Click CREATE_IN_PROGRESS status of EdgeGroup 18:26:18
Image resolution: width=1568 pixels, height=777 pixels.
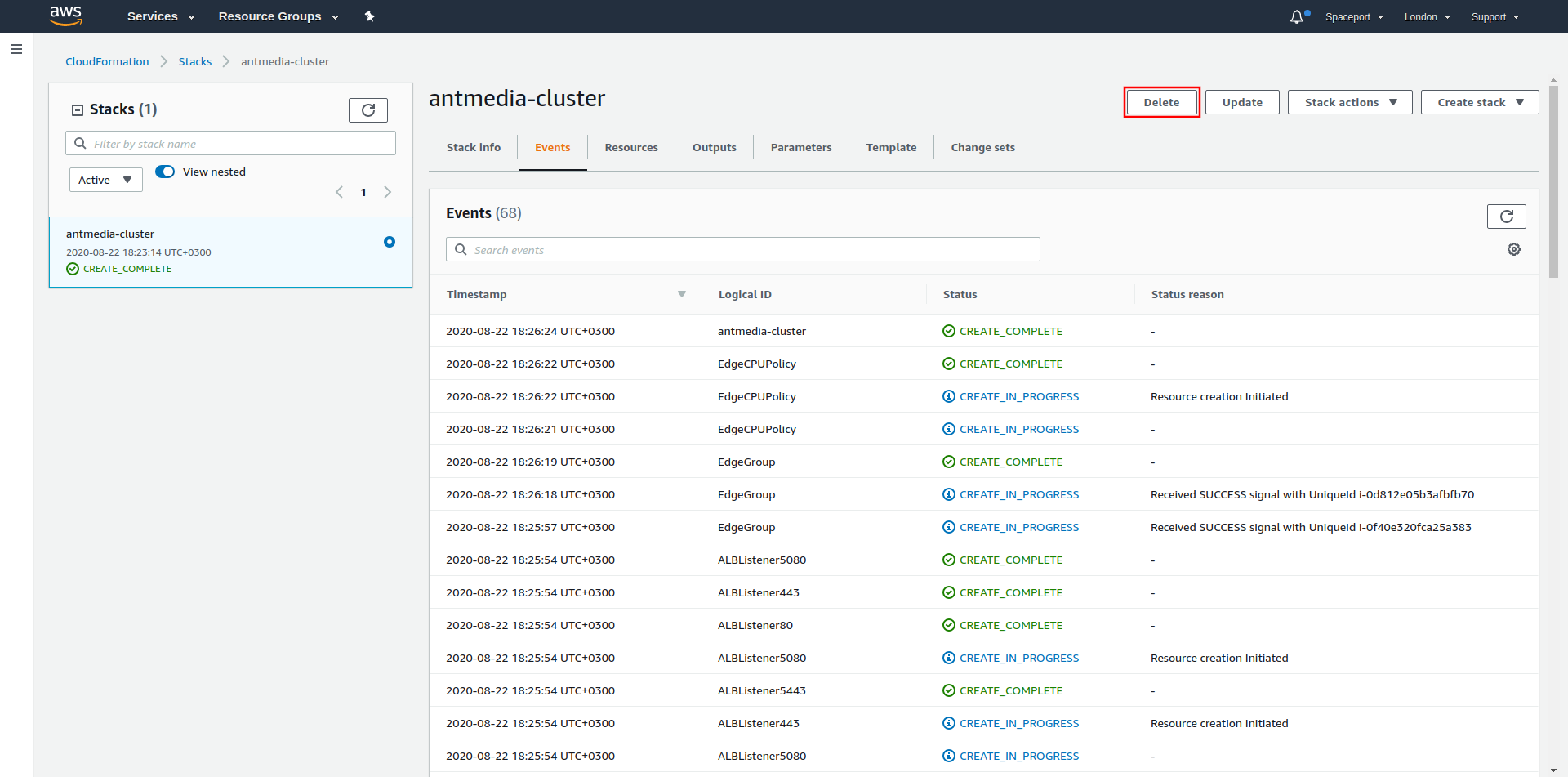(1019, 494)
